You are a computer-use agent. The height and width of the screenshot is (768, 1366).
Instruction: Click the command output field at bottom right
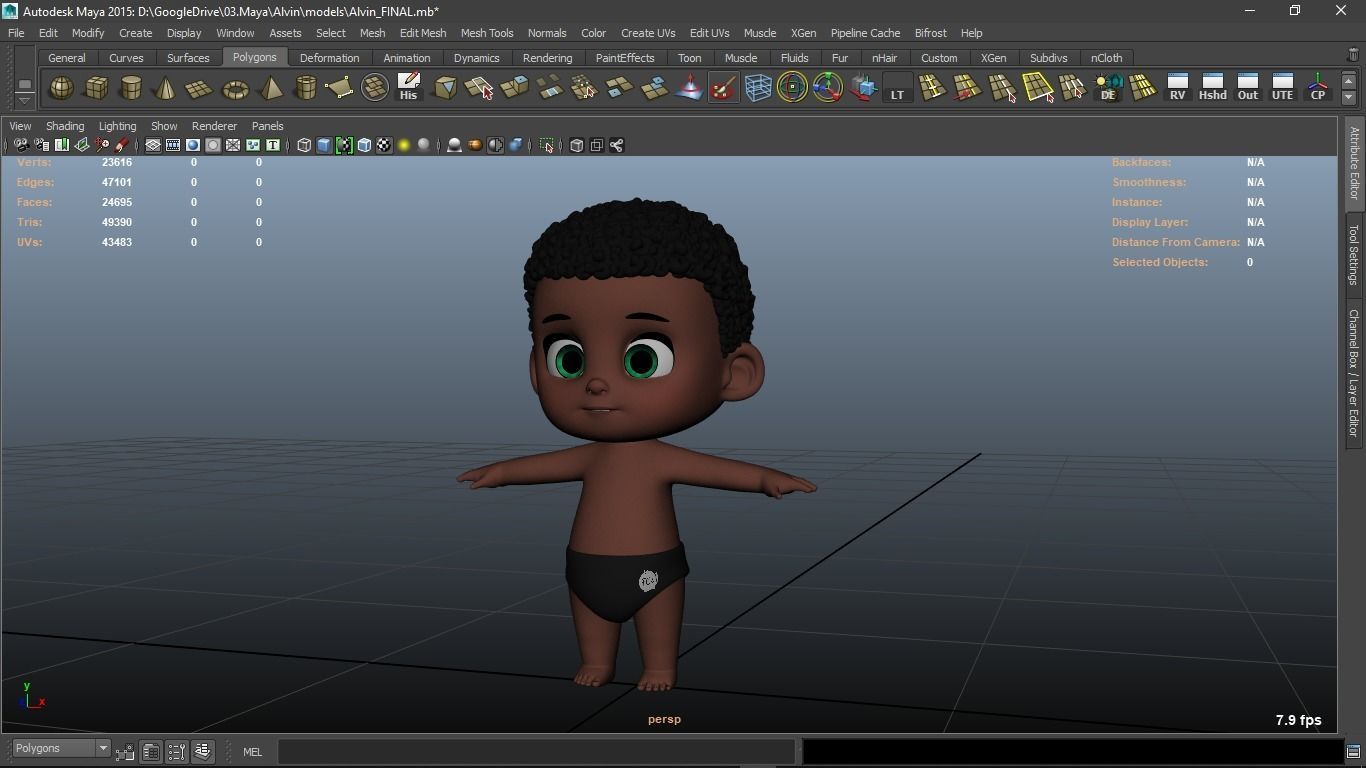[x=1072, y=751]
